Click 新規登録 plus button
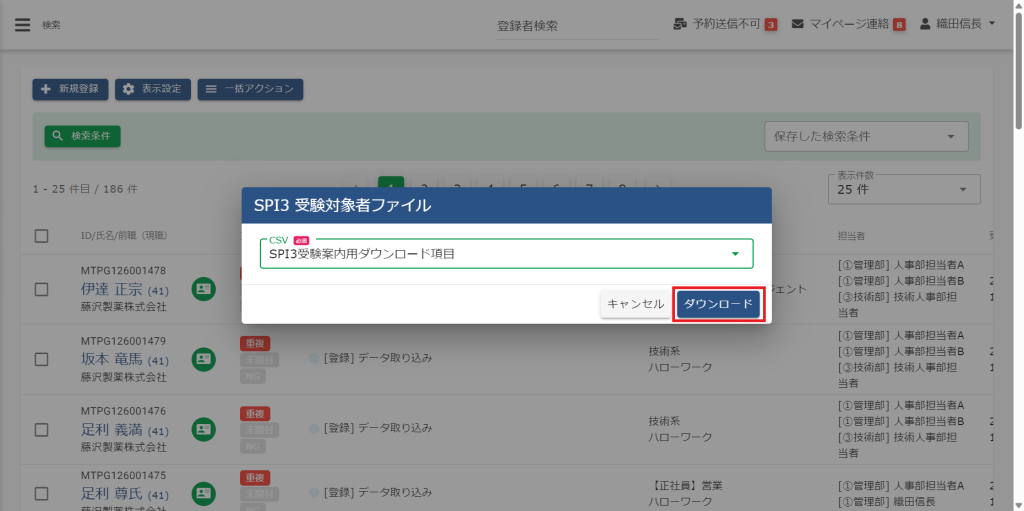This screenshot has width=1024, height=511. 70,89
